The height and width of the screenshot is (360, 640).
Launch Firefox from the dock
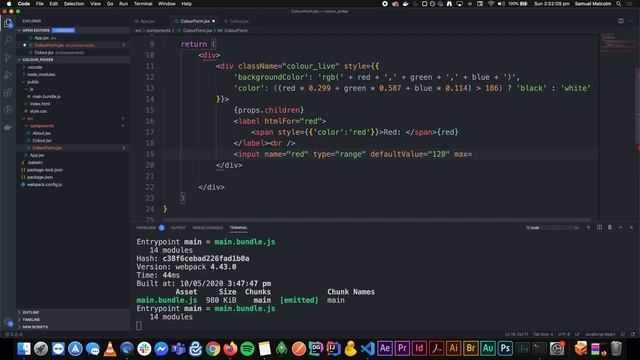pos(230,349)
